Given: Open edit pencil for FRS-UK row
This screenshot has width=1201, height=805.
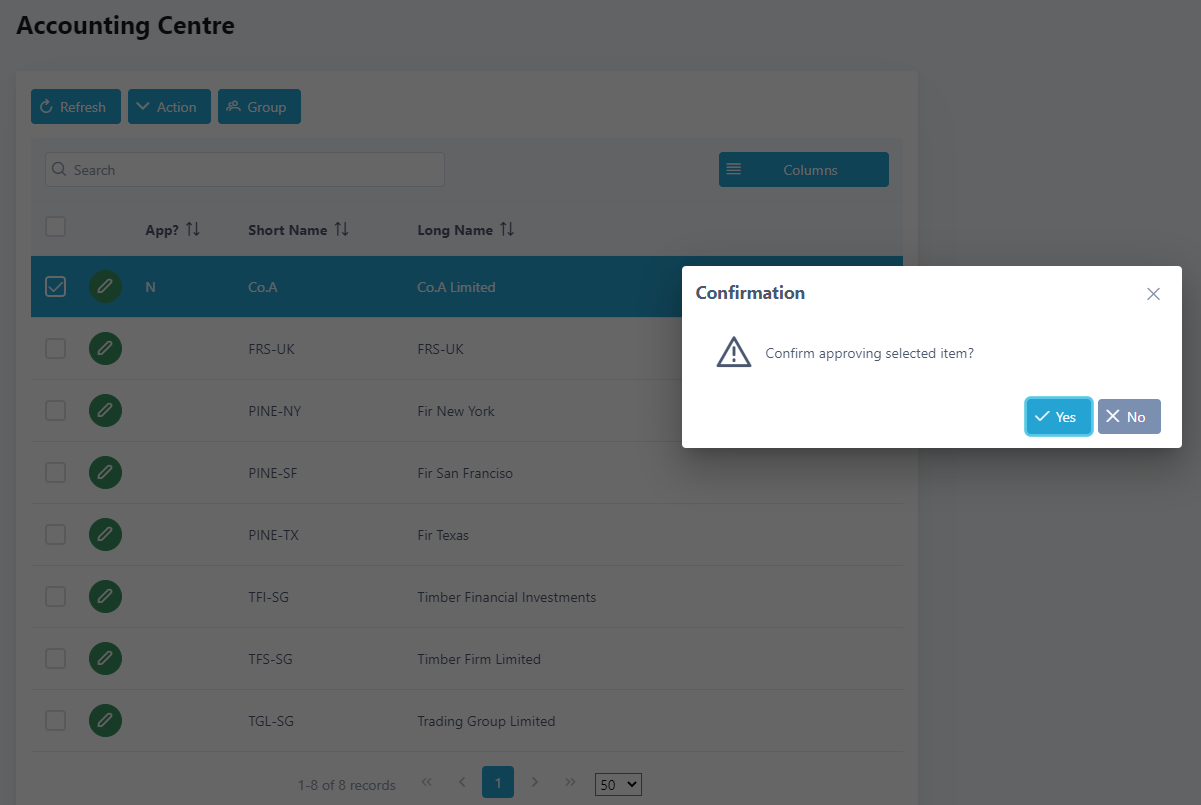Looking at the screenshot, I should (x=105, y=349).
